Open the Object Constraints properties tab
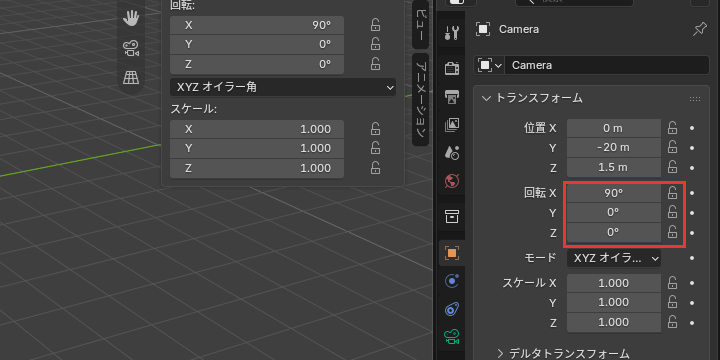The width and height of the screenshot is (720, 360). pyautogui.click(x=452, y=309)
